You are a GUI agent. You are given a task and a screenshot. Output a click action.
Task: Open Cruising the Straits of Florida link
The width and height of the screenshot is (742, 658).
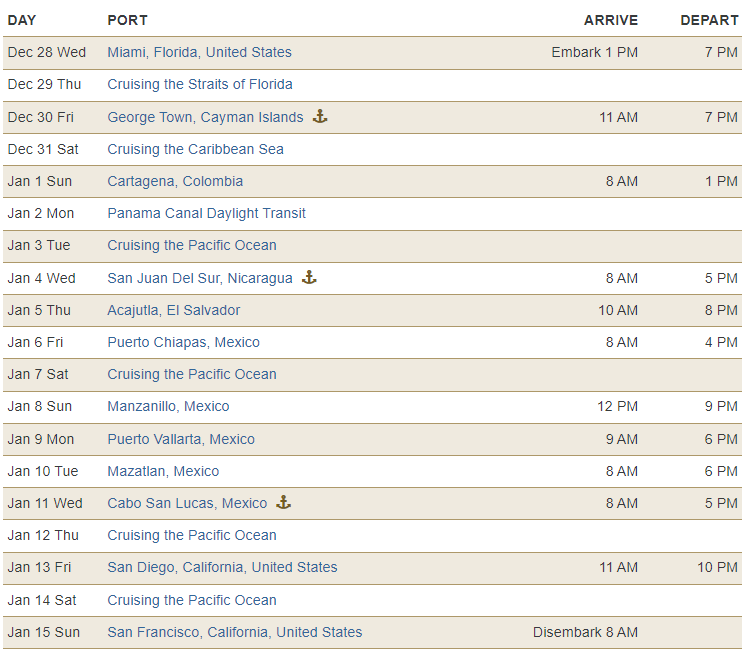pos(200,84)
